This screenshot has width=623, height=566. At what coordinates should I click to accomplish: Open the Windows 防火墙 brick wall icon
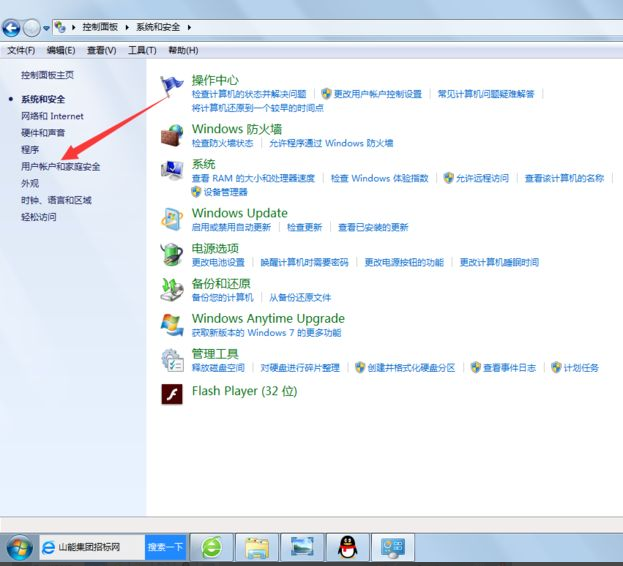pos(172,135)
